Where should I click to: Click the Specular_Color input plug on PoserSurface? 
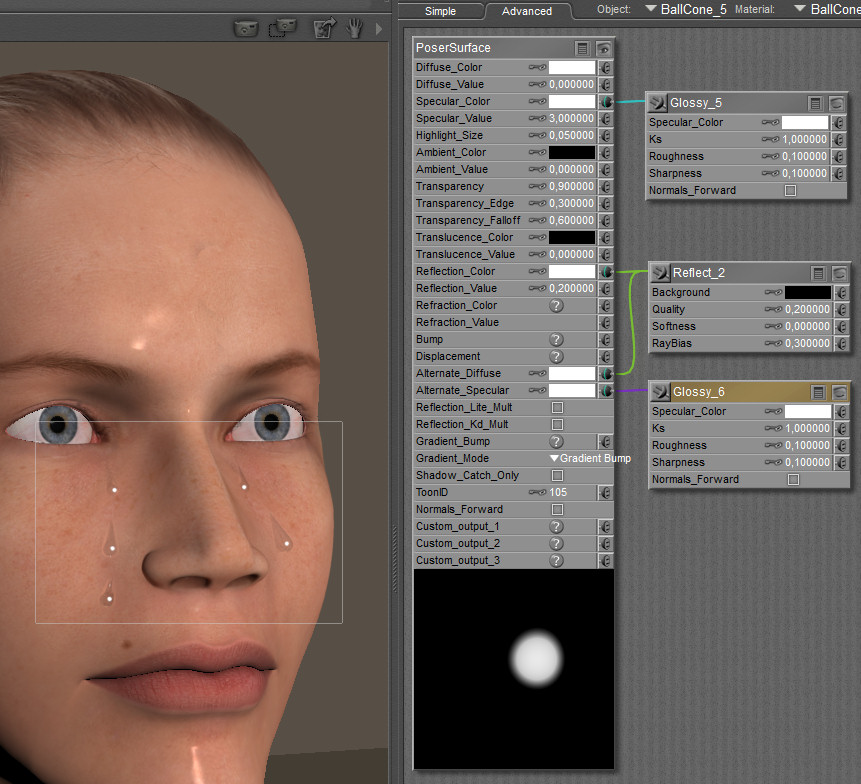pyautogui.click(x=606, y=102)
